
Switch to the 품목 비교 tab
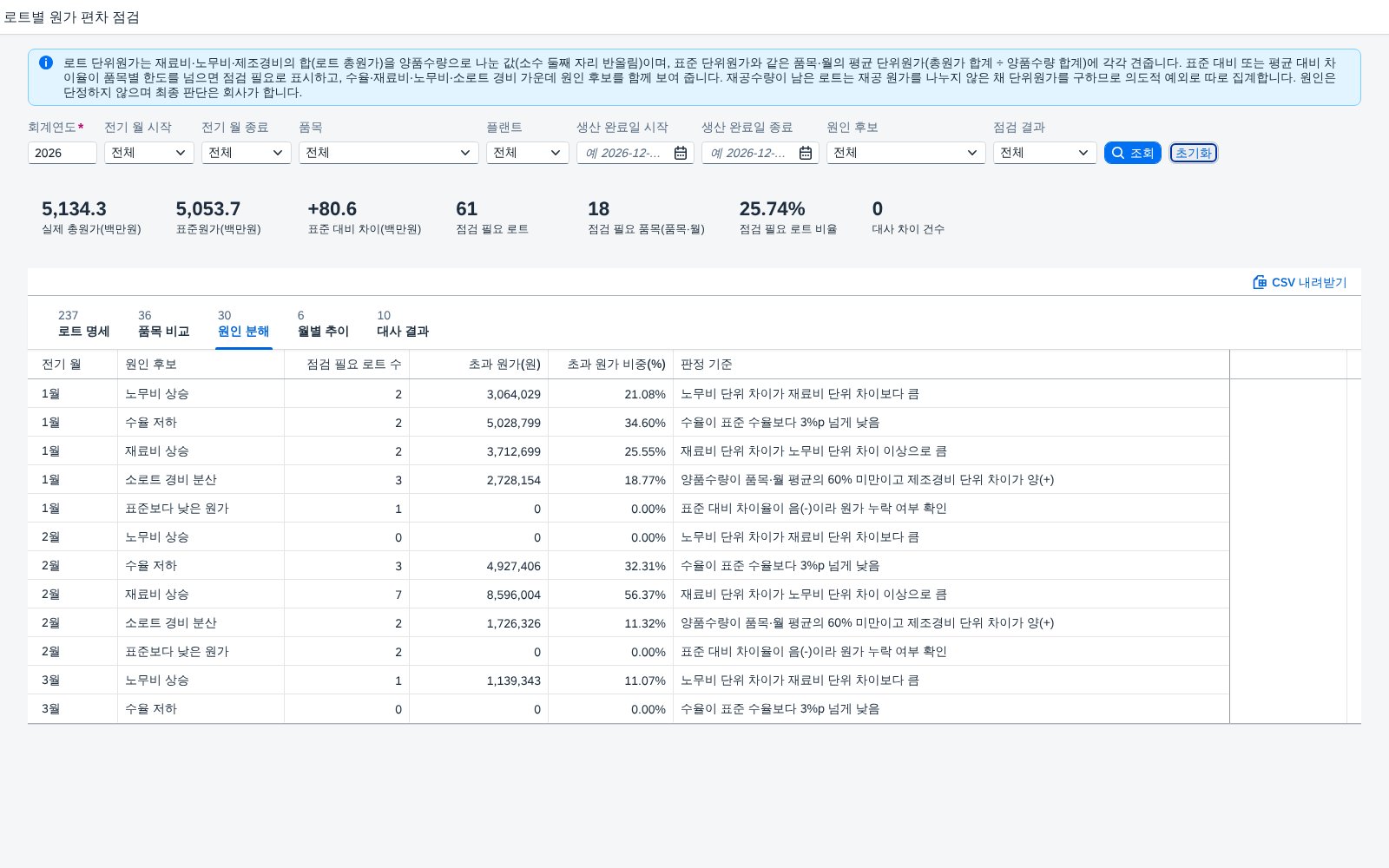(163, 324)
